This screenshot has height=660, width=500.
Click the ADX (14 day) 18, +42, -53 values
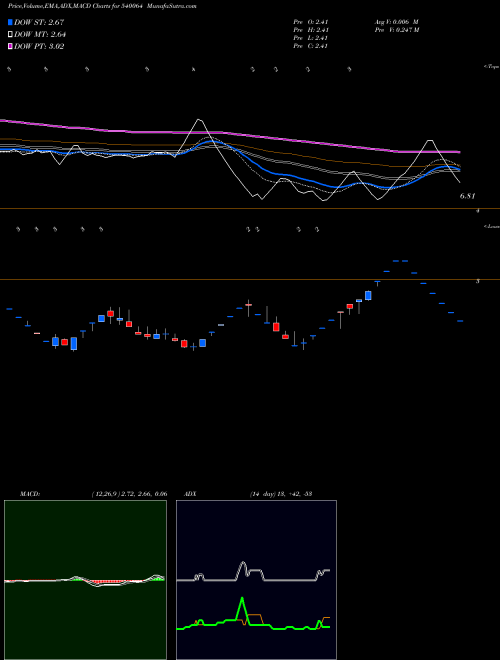(280, 494)
